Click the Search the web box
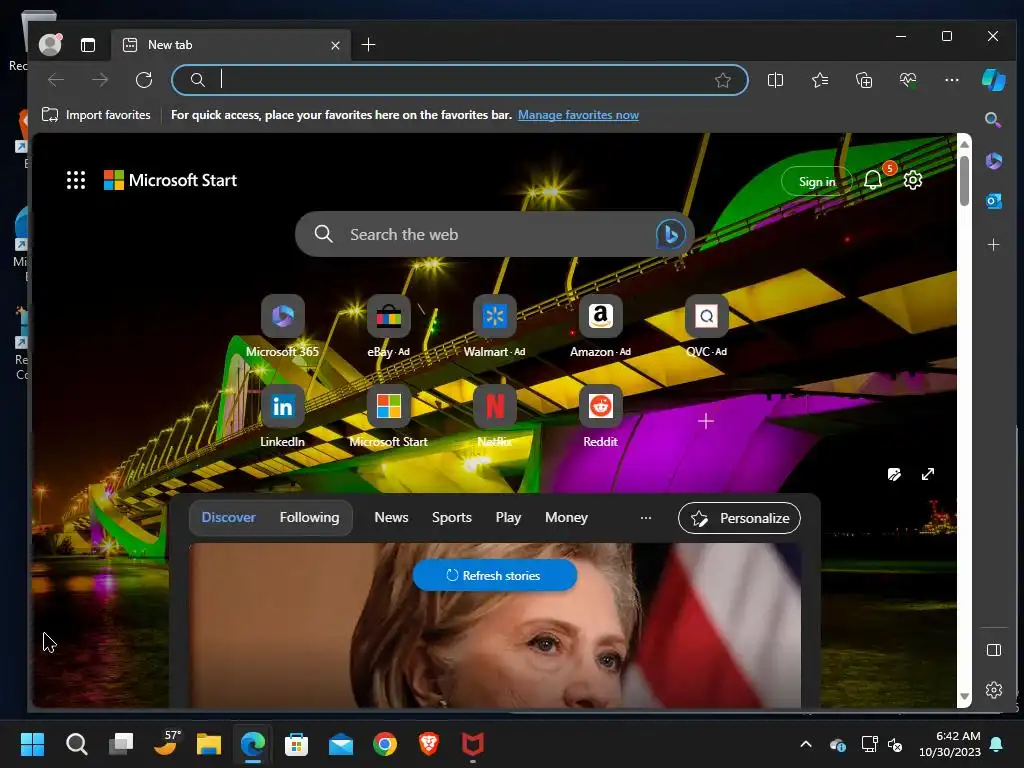Viewport: 1024px width, 768px height. pos(494,234)
